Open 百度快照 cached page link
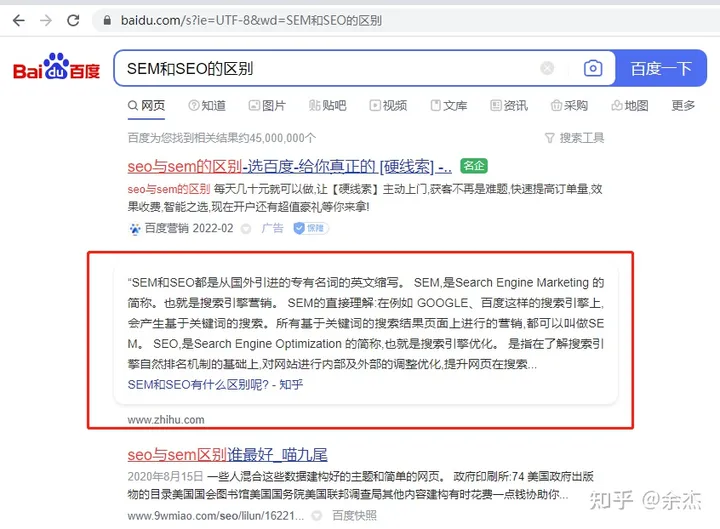 [x=354, y=516]
